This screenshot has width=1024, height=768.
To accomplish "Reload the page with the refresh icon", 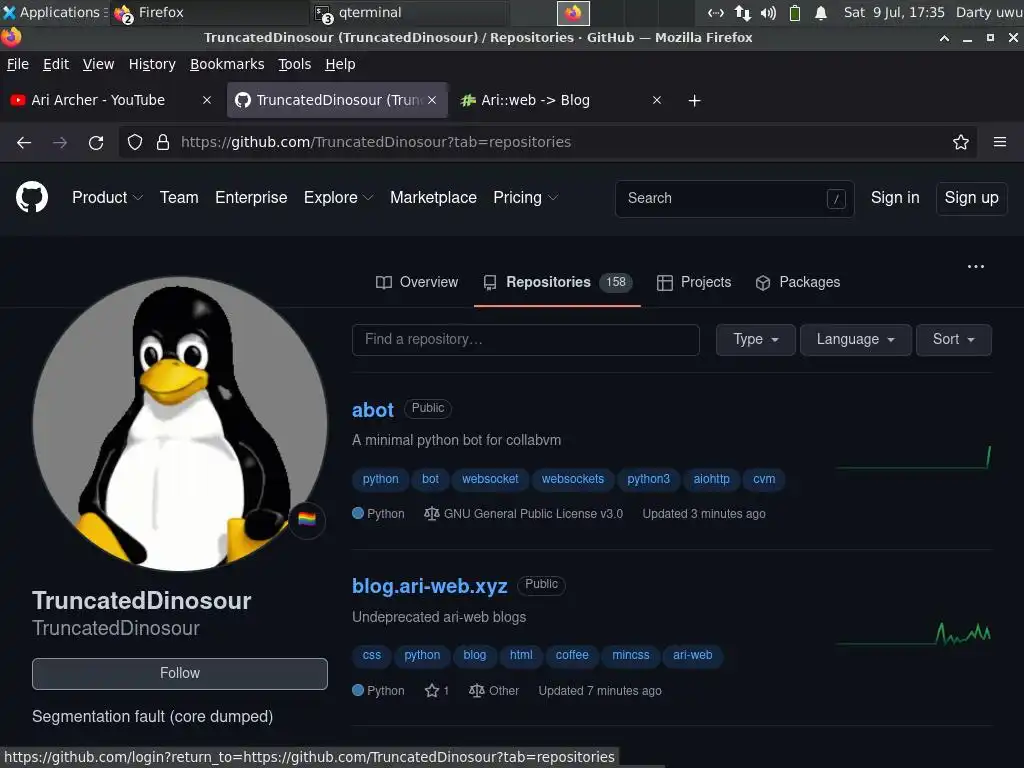I will [96, 142].
